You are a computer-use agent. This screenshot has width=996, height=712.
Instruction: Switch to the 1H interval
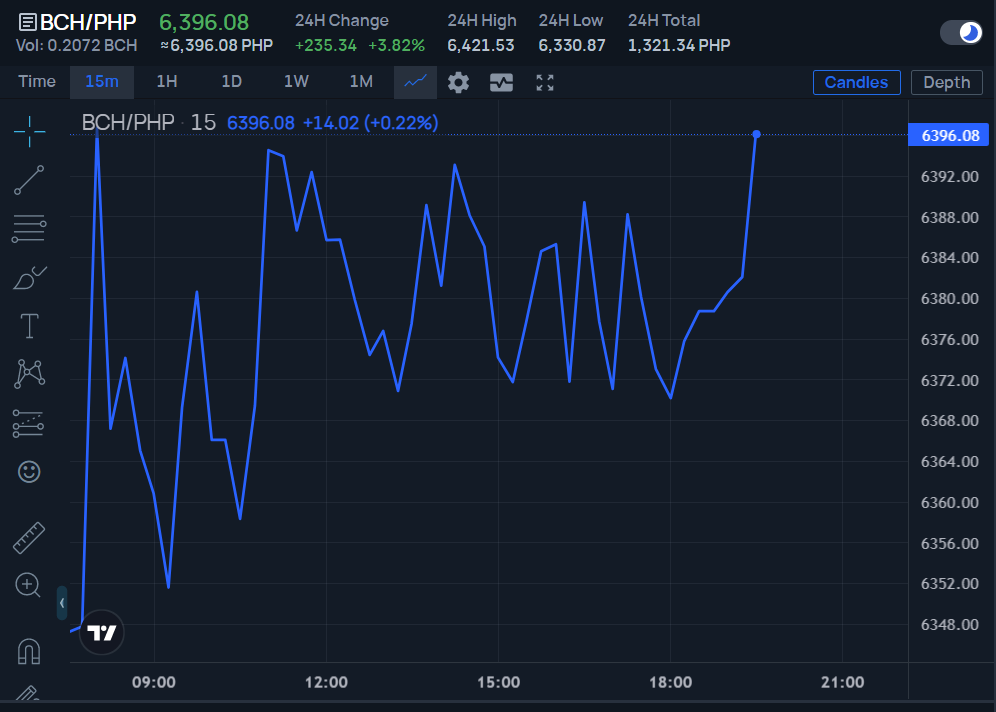166,82
